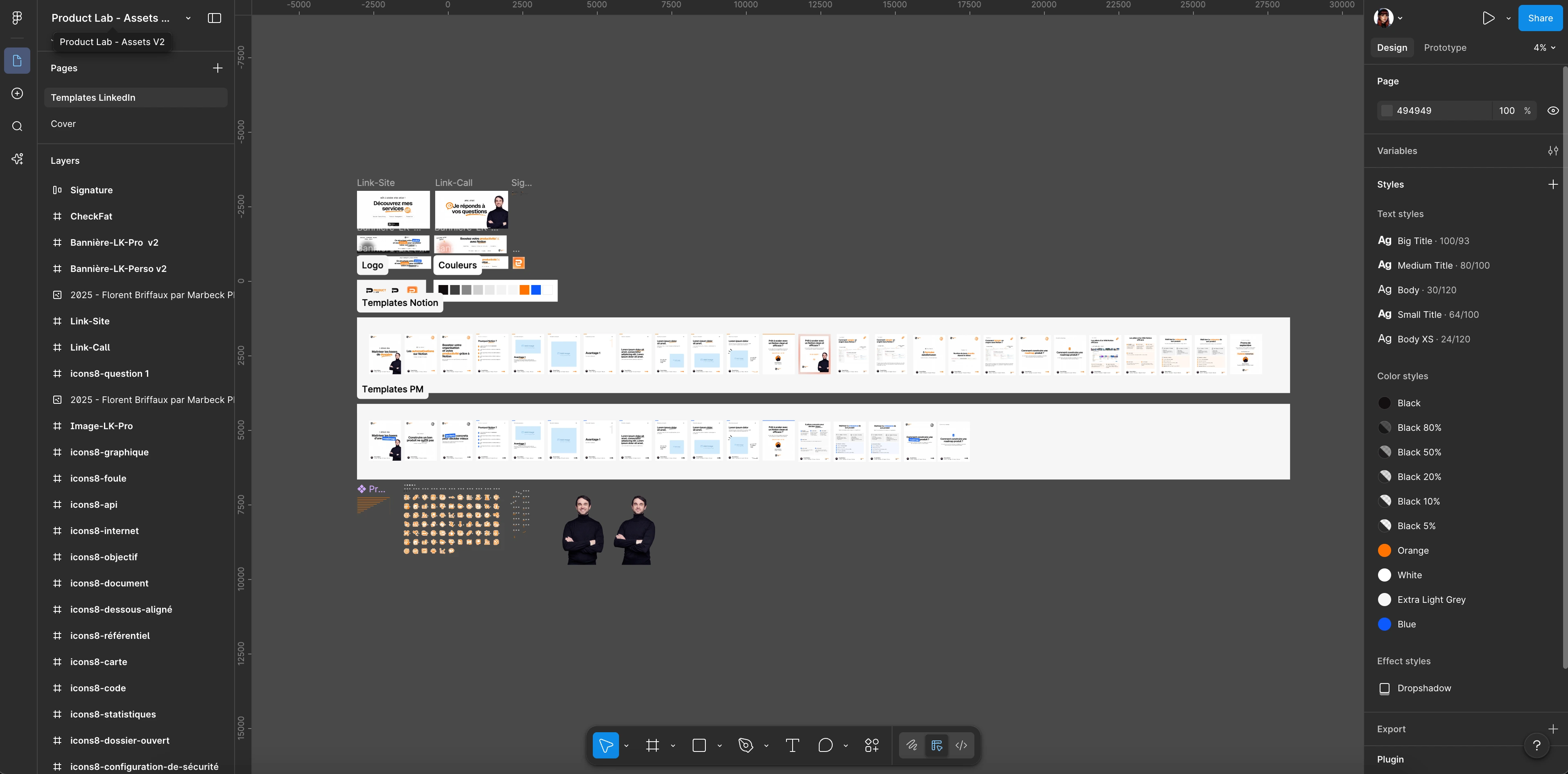Open the Comment tool

[825, 745]
